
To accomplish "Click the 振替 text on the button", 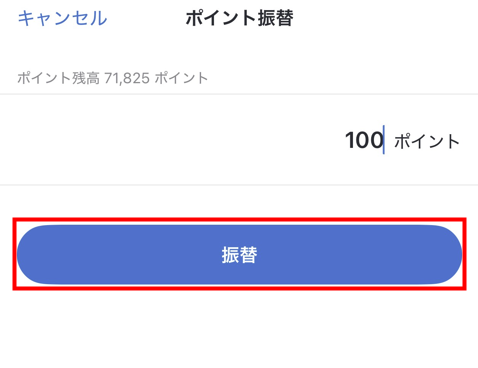I will [239, 255].
